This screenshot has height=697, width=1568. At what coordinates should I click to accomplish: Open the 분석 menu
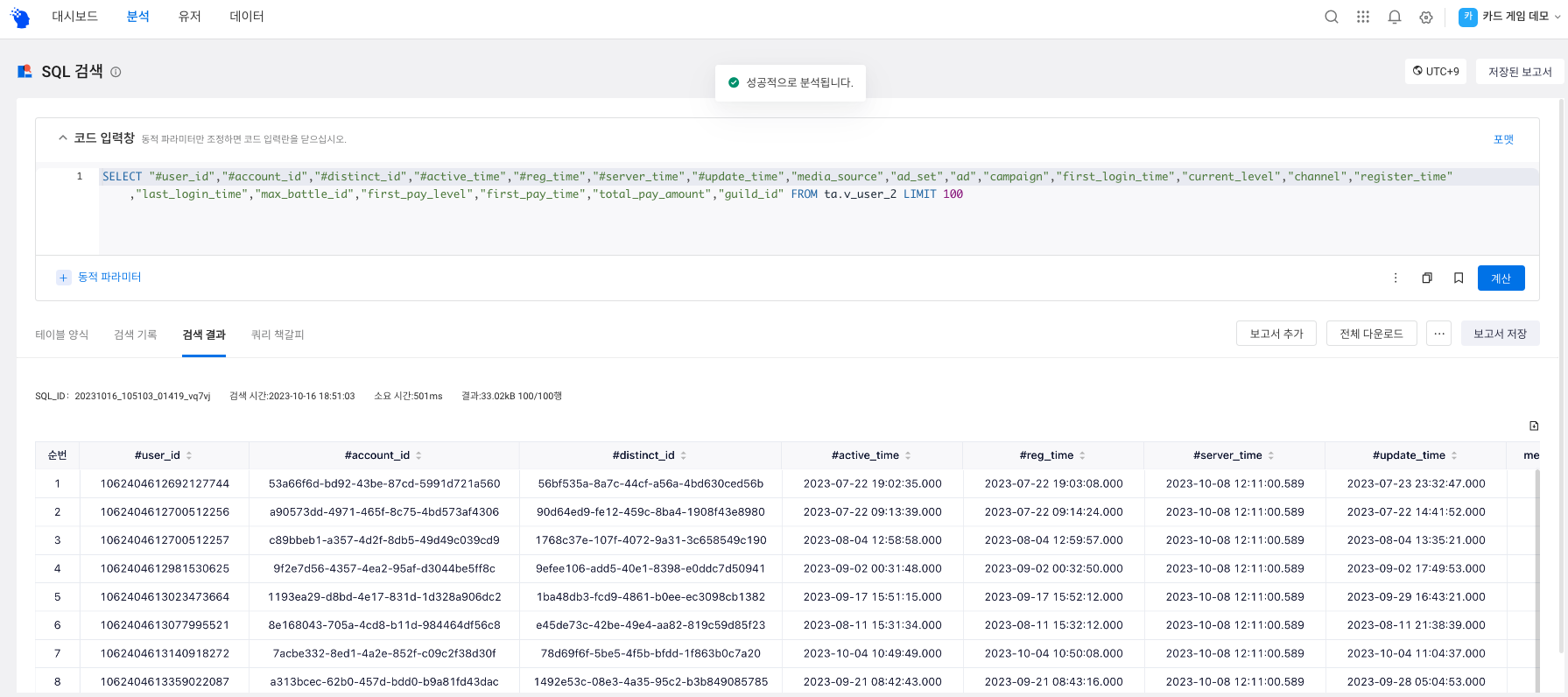pos(137,17)
